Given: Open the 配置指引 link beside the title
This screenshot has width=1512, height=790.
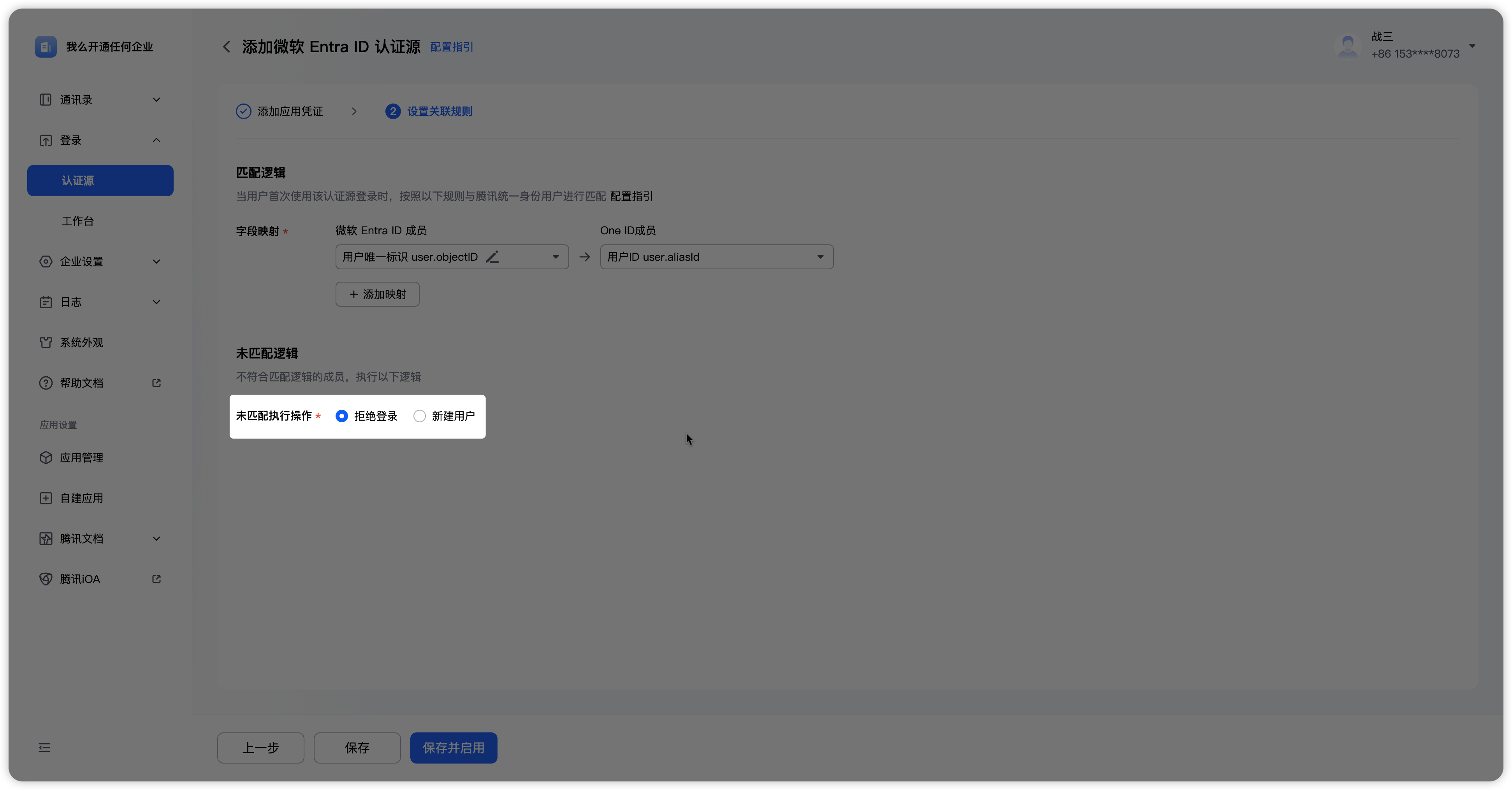Looking at the screenshot, I should tap(451, 47).
